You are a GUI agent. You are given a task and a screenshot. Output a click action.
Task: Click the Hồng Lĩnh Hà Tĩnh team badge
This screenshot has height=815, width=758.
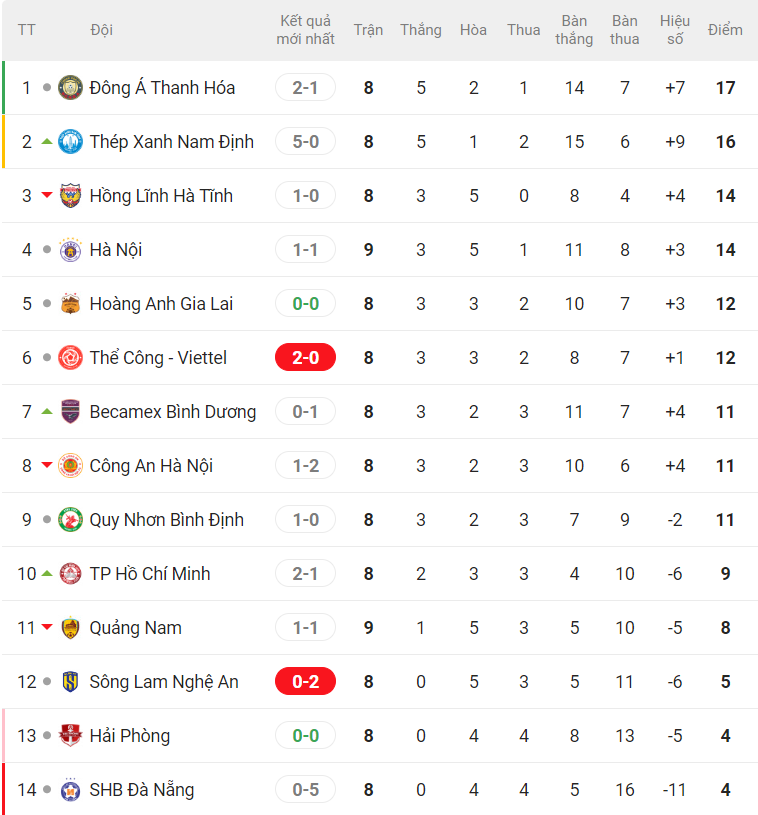click(70, 196)
